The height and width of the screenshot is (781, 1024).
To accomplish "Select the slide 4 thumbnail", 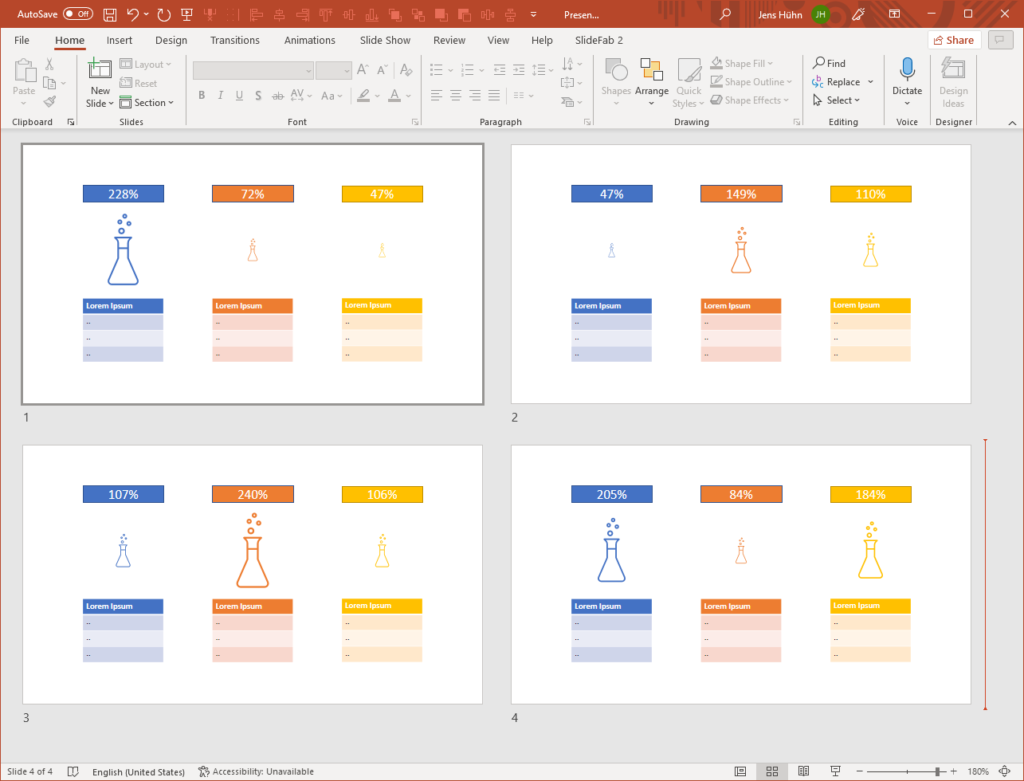I will (741, 575).
